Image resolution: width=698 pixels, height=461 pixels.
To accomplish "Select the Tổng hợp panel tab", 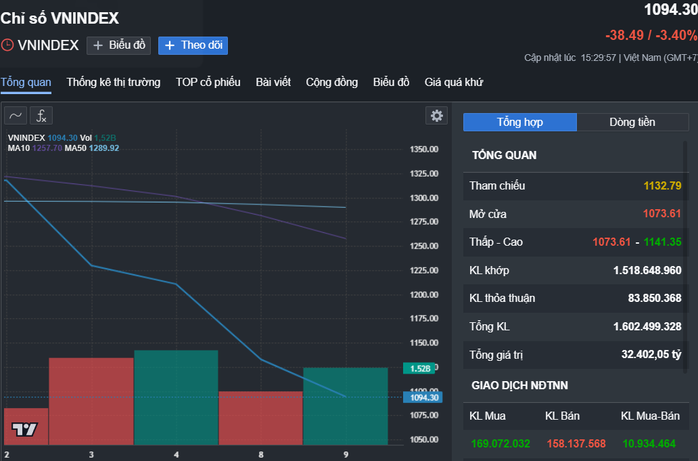I will pos(520,122).
